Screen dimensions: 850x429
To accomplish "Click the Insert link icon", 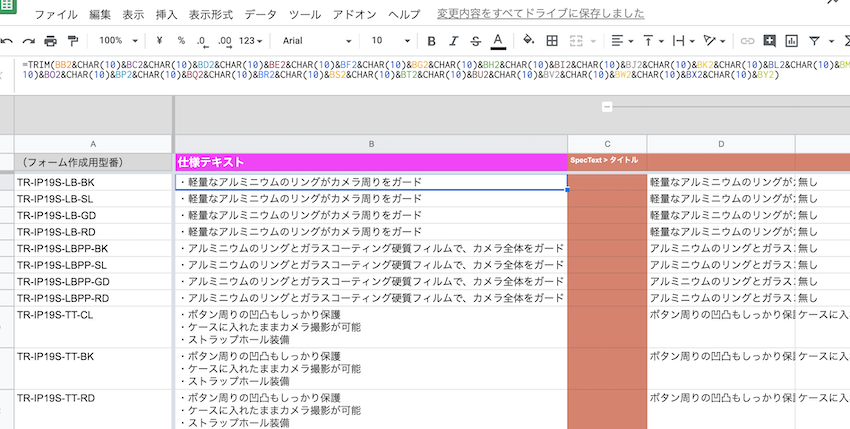I will pyautogui.click(x=746, y=41).
